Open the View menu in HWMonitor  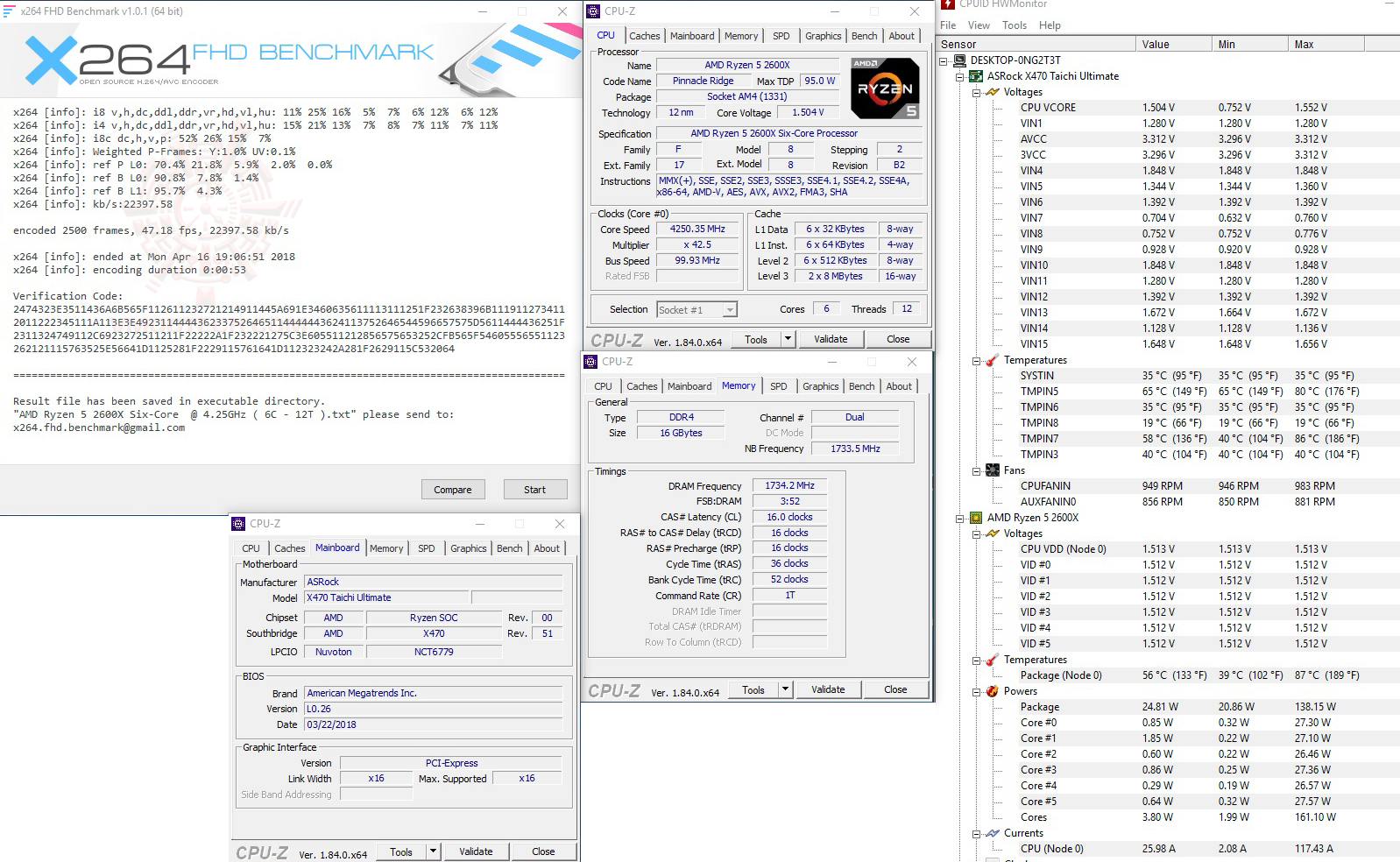tap(979, 25)
